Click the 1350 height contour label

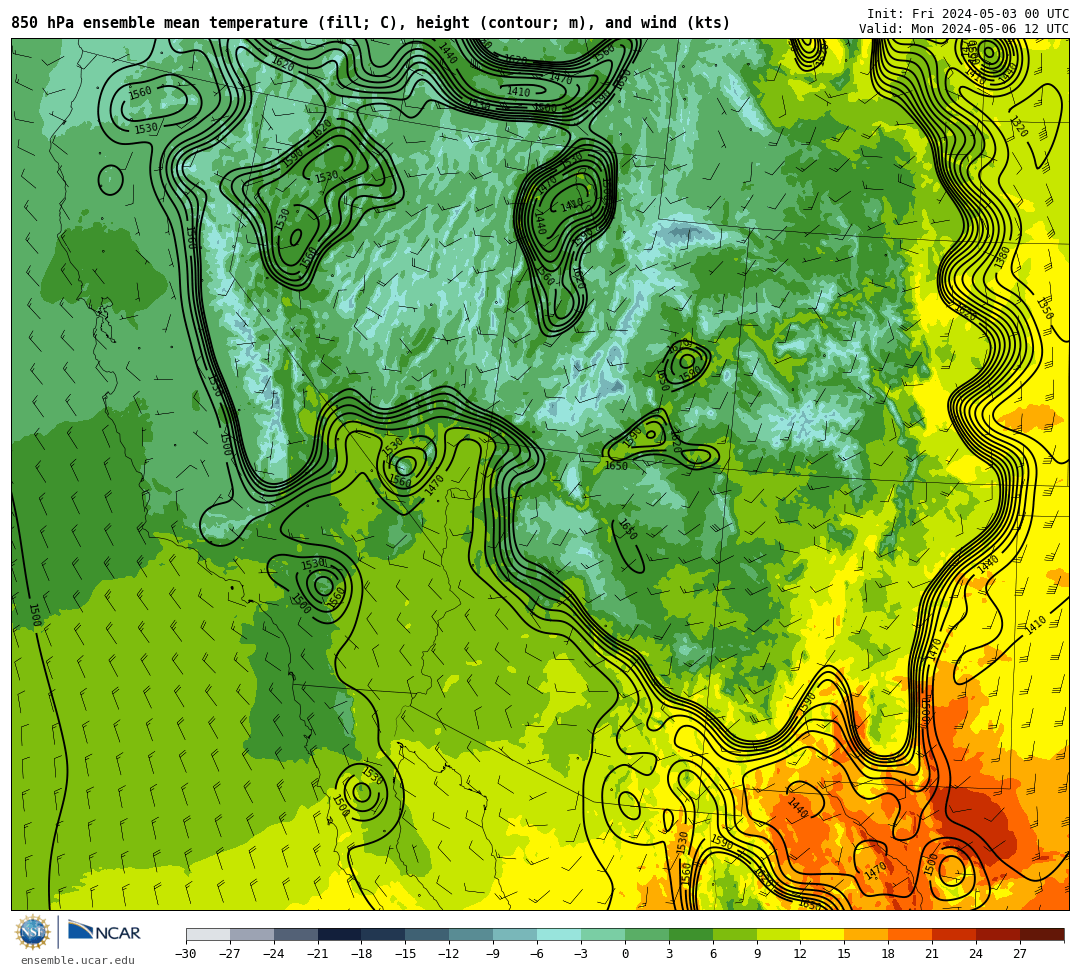click(1045, 308)
